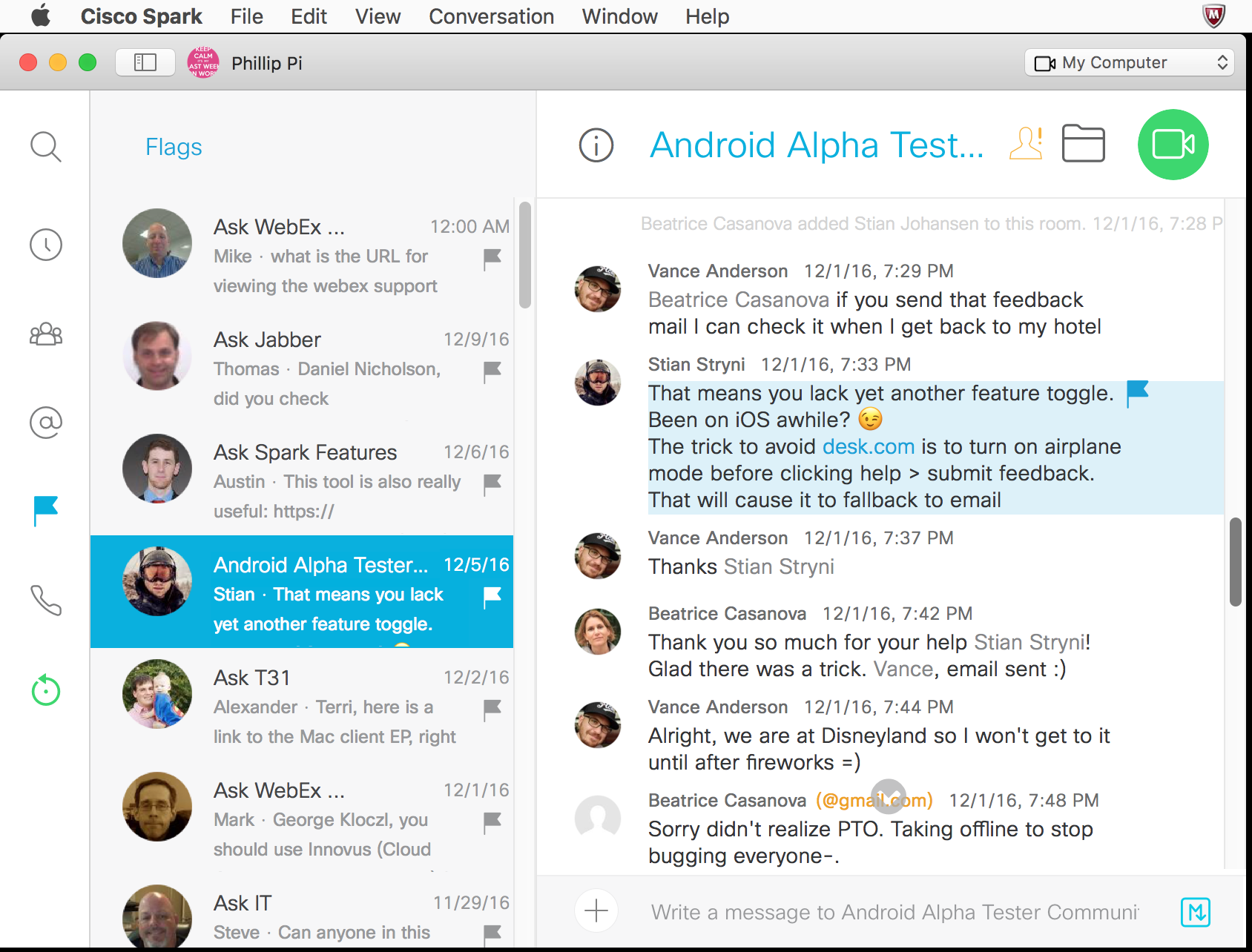Viewport: 1252px width, 952px height.
Task: Open room info details icon
Action: (596, 145)
